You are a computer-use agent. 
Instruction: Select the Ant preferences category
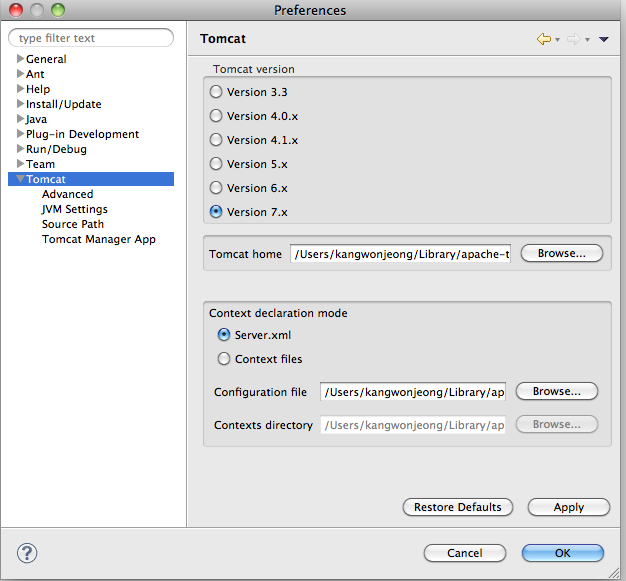pos(35,74)
